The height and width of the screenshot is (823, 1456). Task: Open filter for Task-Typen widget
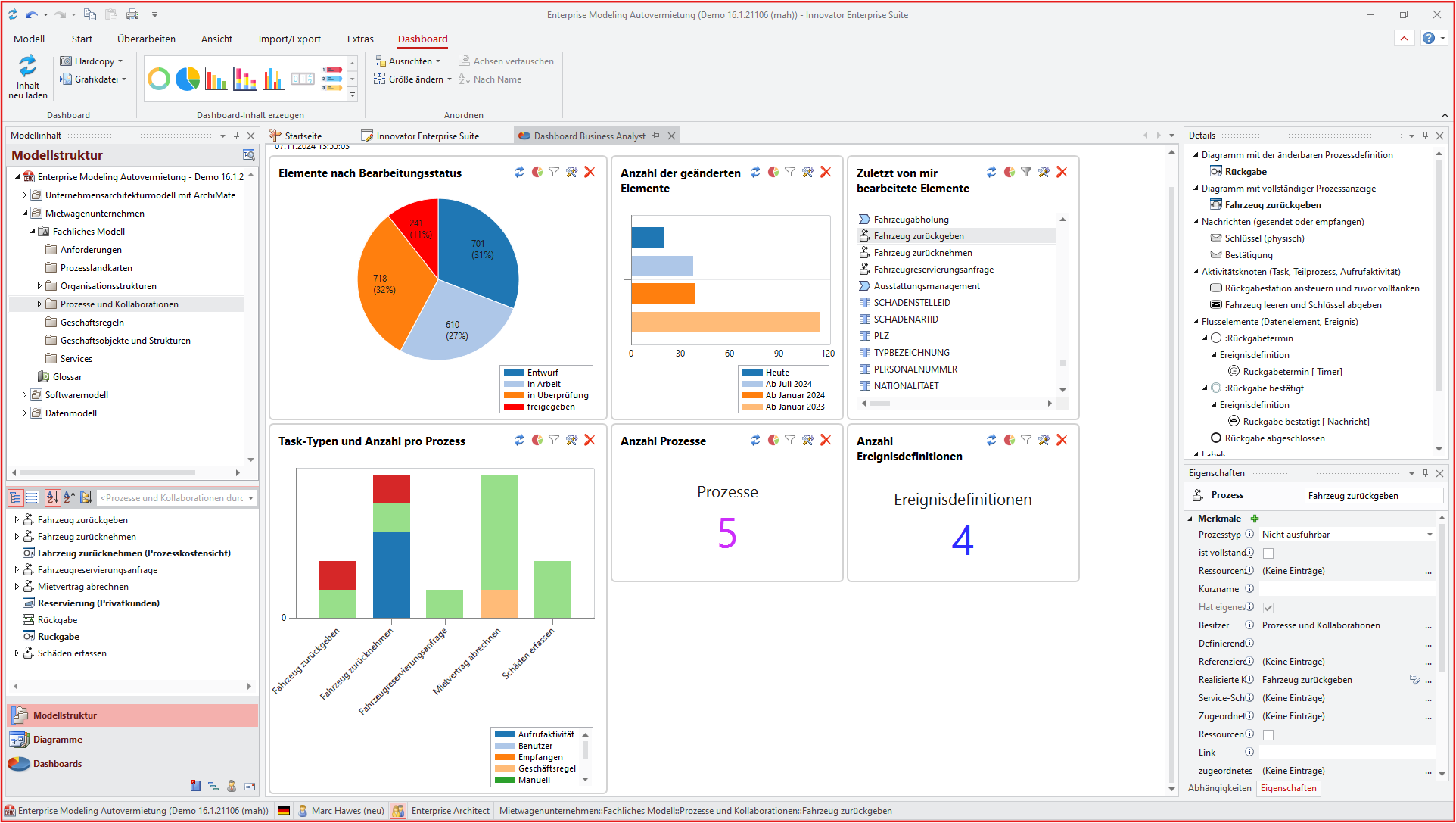tap(554, 440)
